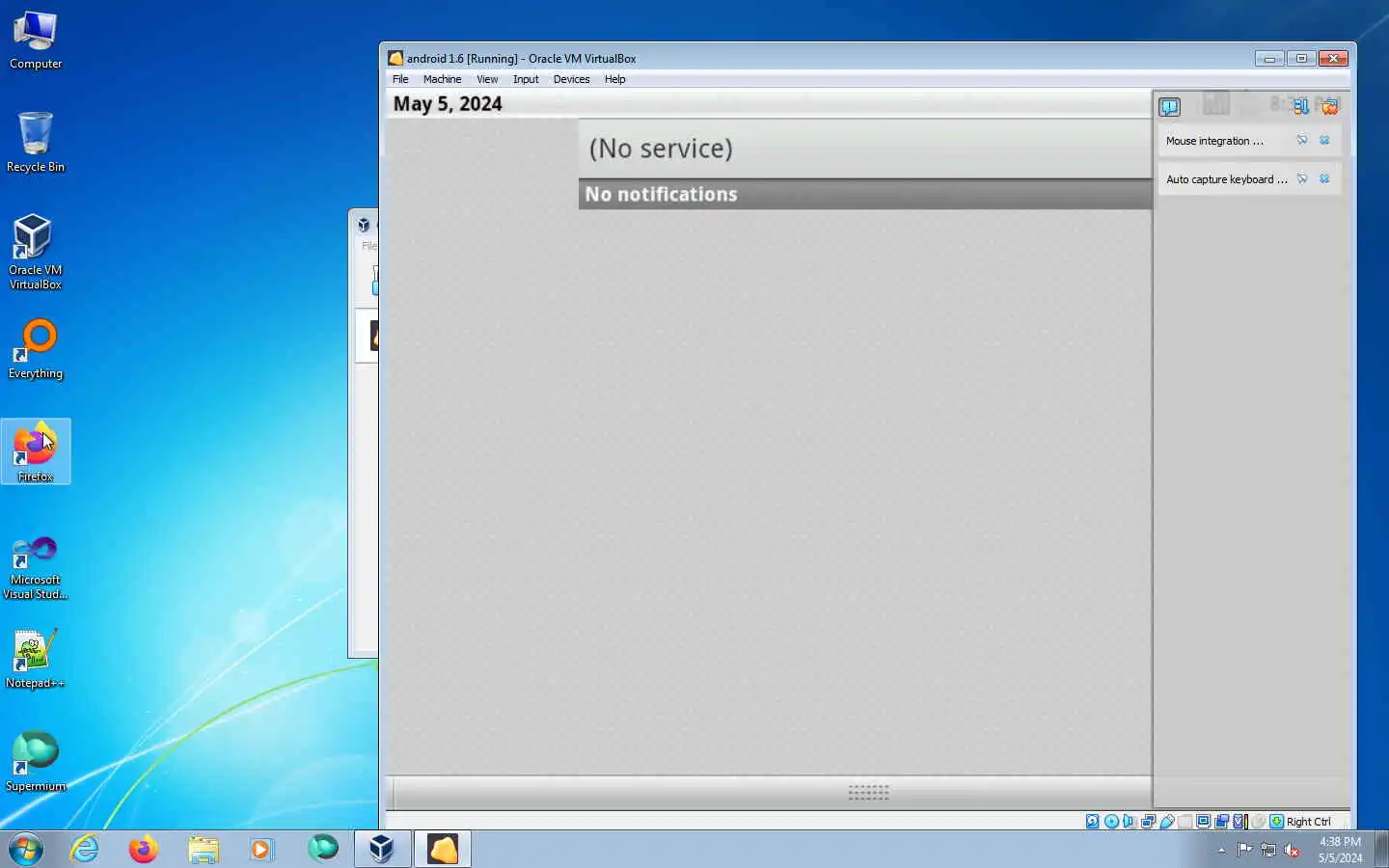Open the Help menu
The image size is (1389, 868).
(x=614, y=79)
